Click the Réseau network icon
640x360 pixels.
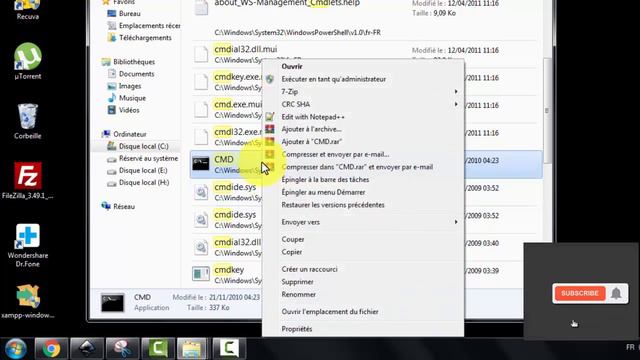(106, 206)
